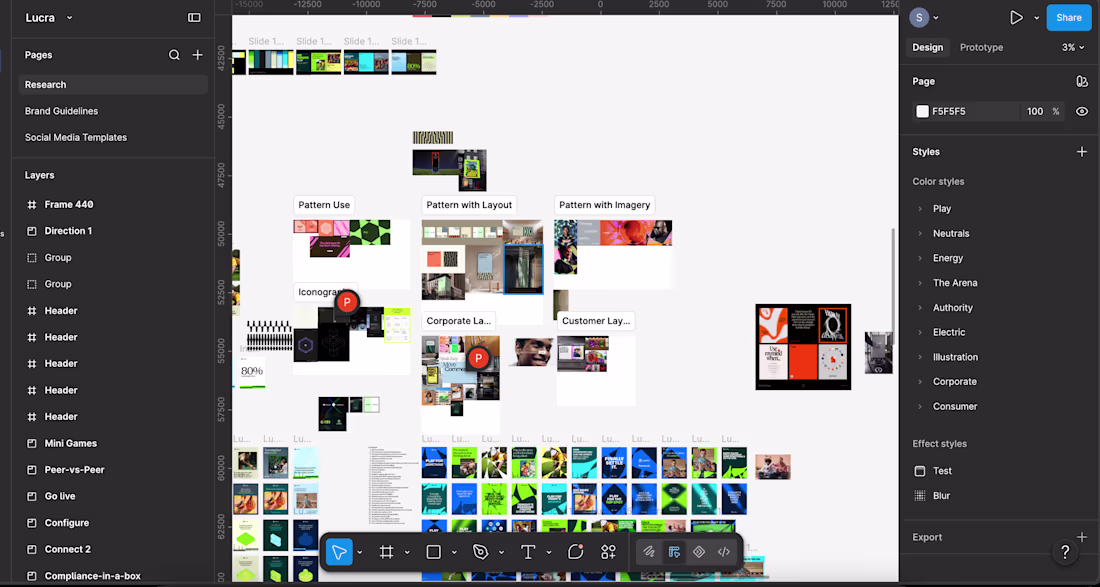Select the Frame tool

pos(386,553)
